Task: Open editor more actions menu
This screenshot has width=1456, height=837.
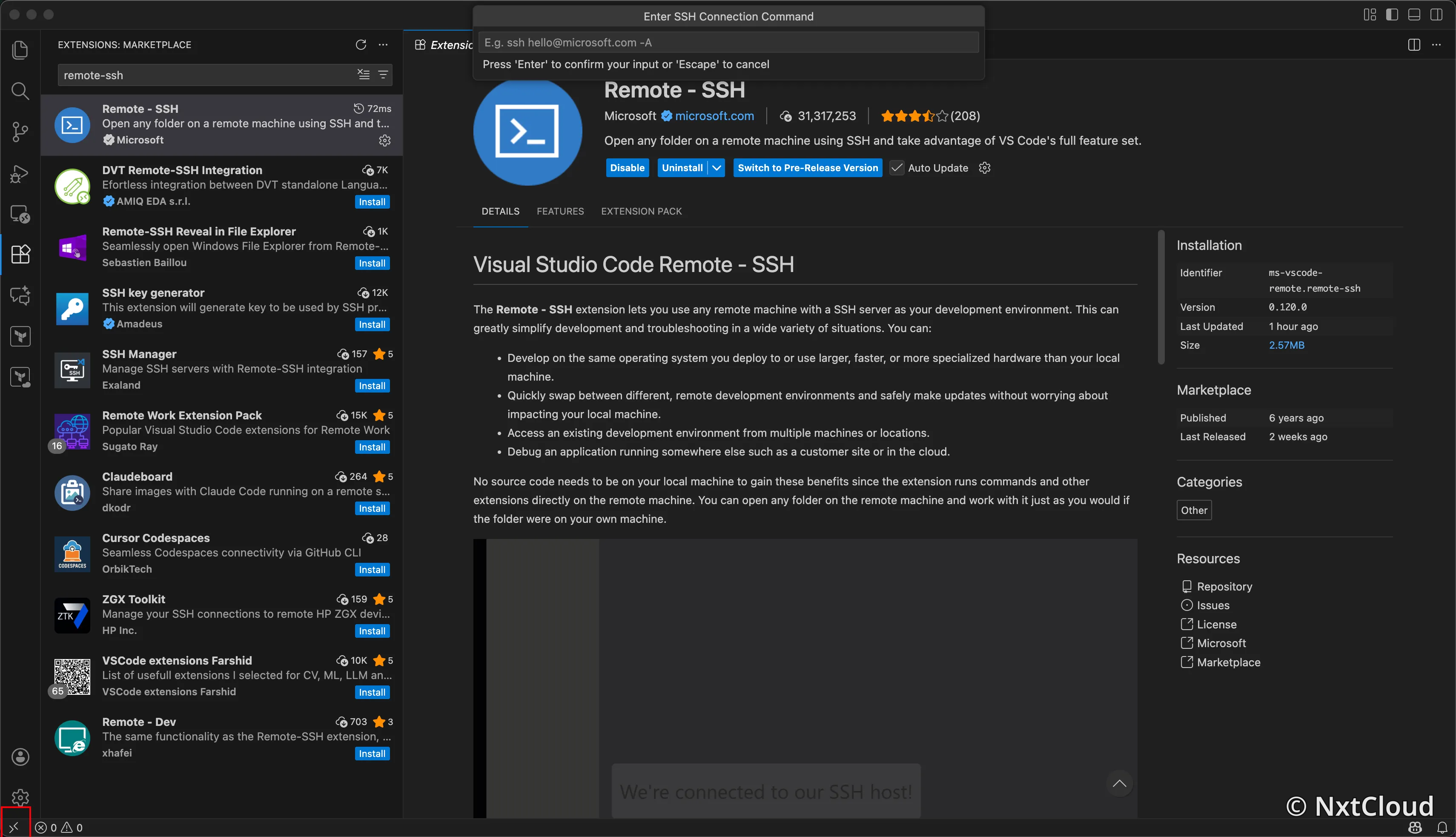Action: tap(1436, 45)
